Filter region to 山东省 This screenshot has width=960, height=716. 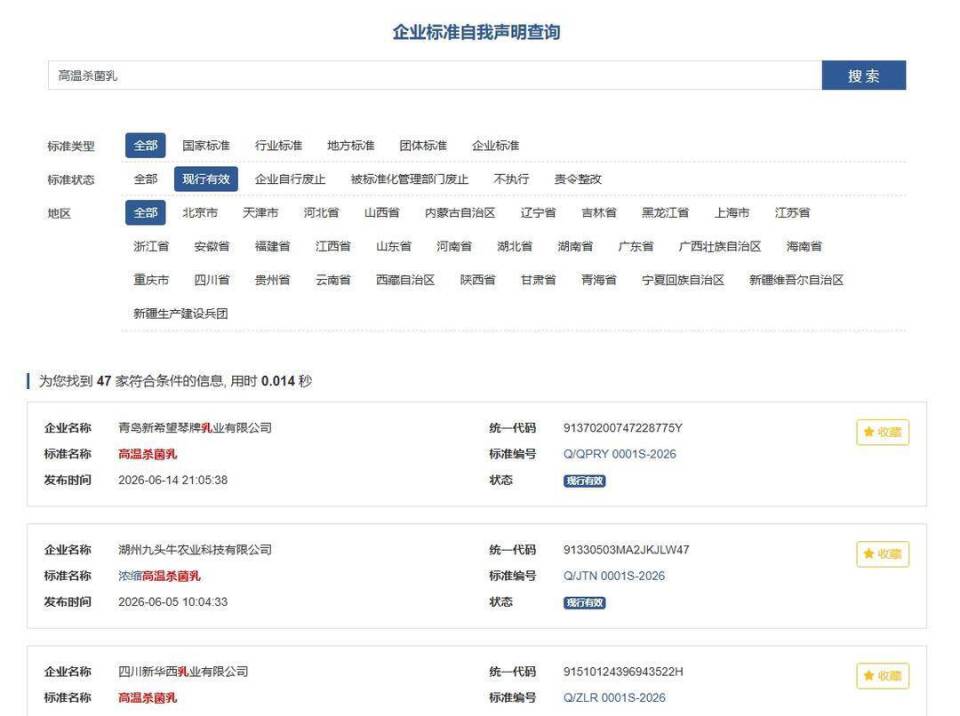394,247
